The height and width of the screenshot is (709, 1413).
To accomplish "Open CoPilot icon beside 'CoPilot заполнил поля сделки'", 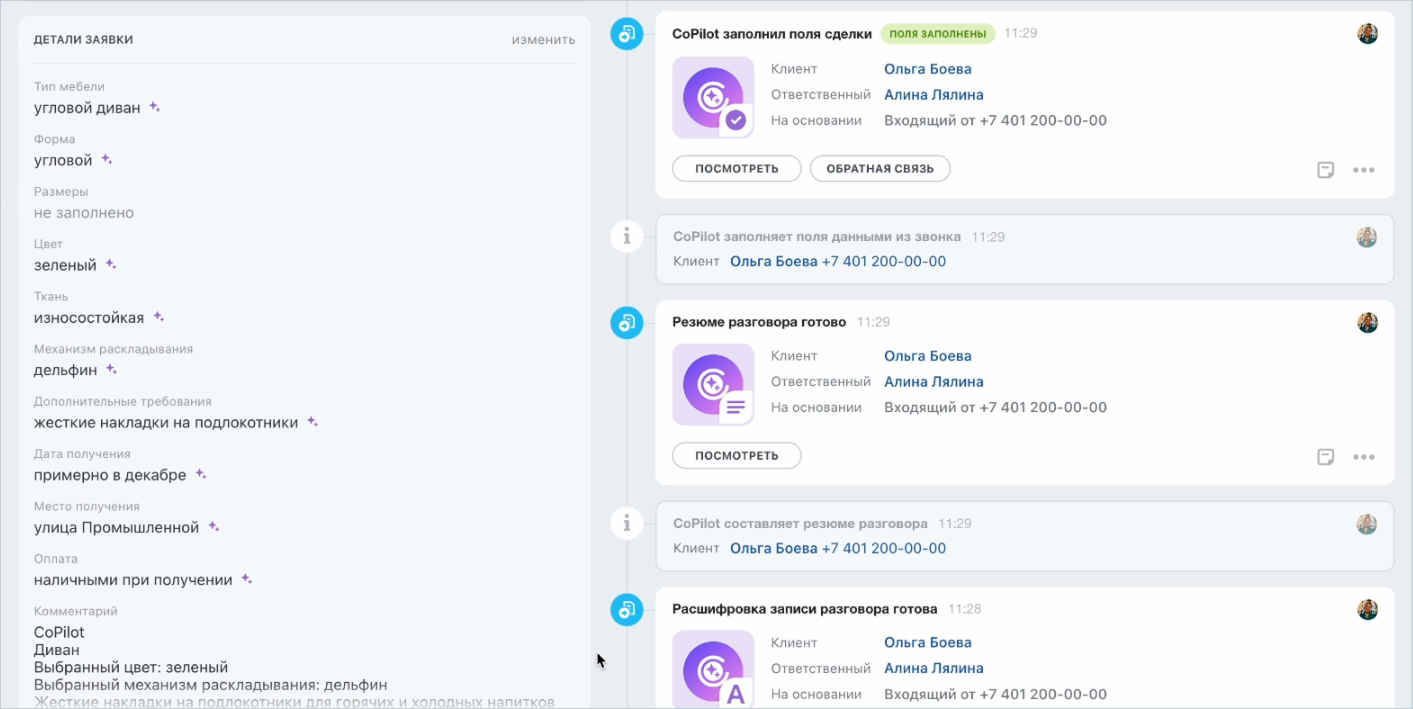I will pos(627,34).
